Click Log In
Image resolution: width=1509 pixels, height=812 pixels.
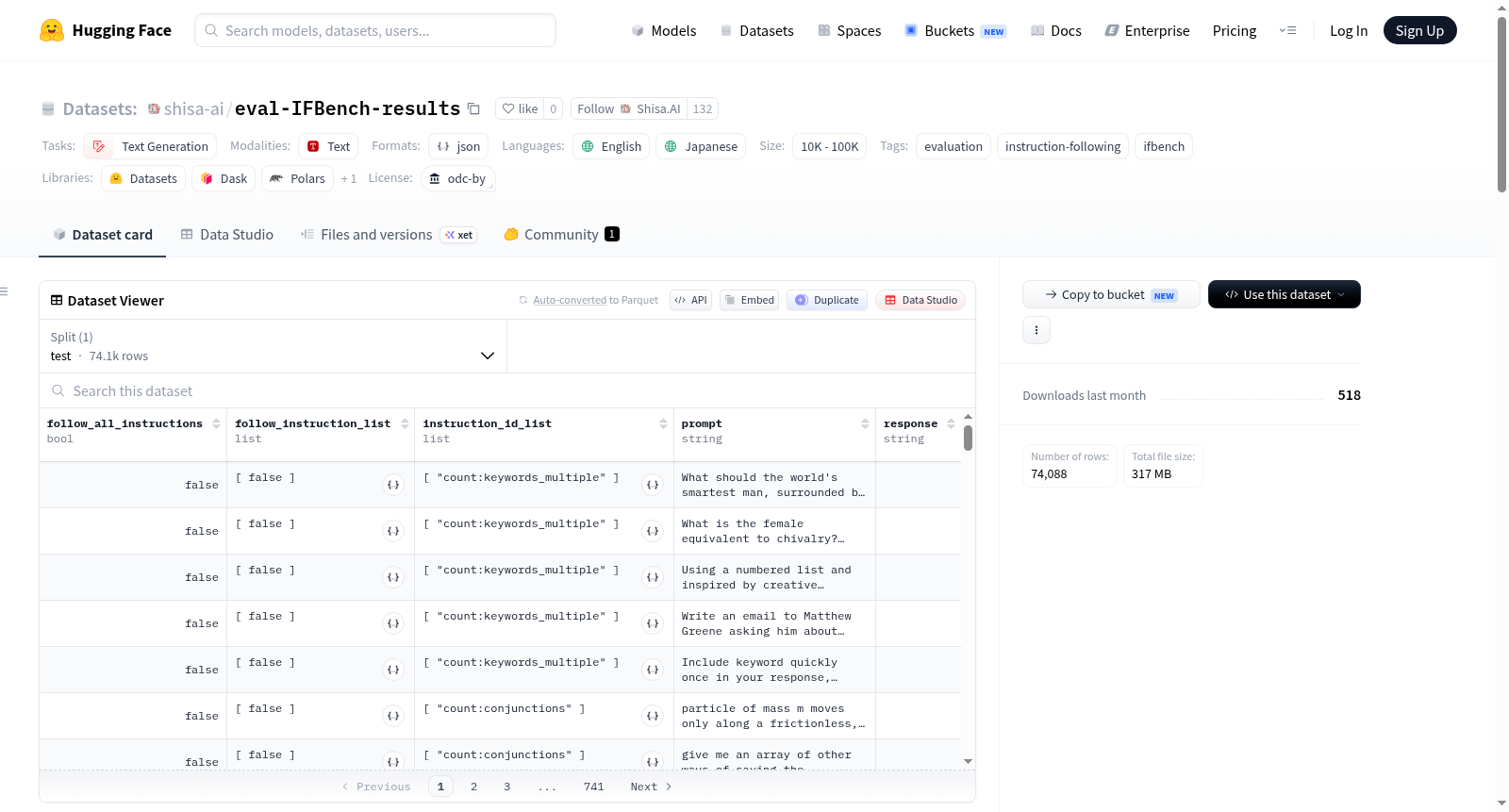pyautogui.click(x=1349, y=30)
